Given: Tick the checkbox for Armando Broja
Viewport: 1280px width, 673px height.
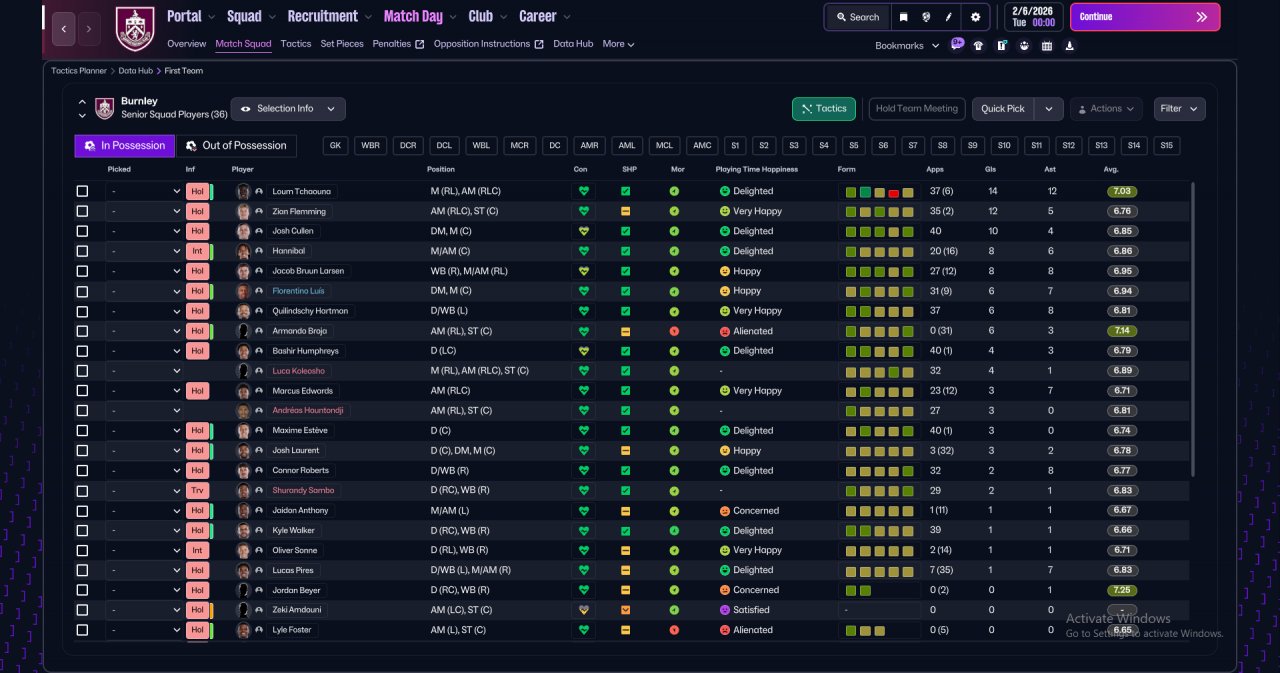Looking at the screenshot, I should click(82, 331).
